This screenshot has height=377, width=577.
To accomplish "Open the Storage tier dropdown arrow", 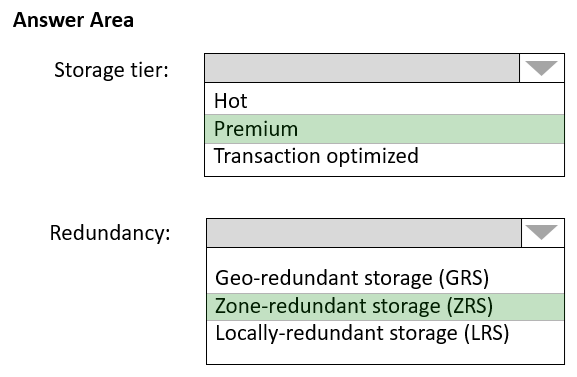I will [542, 68].
